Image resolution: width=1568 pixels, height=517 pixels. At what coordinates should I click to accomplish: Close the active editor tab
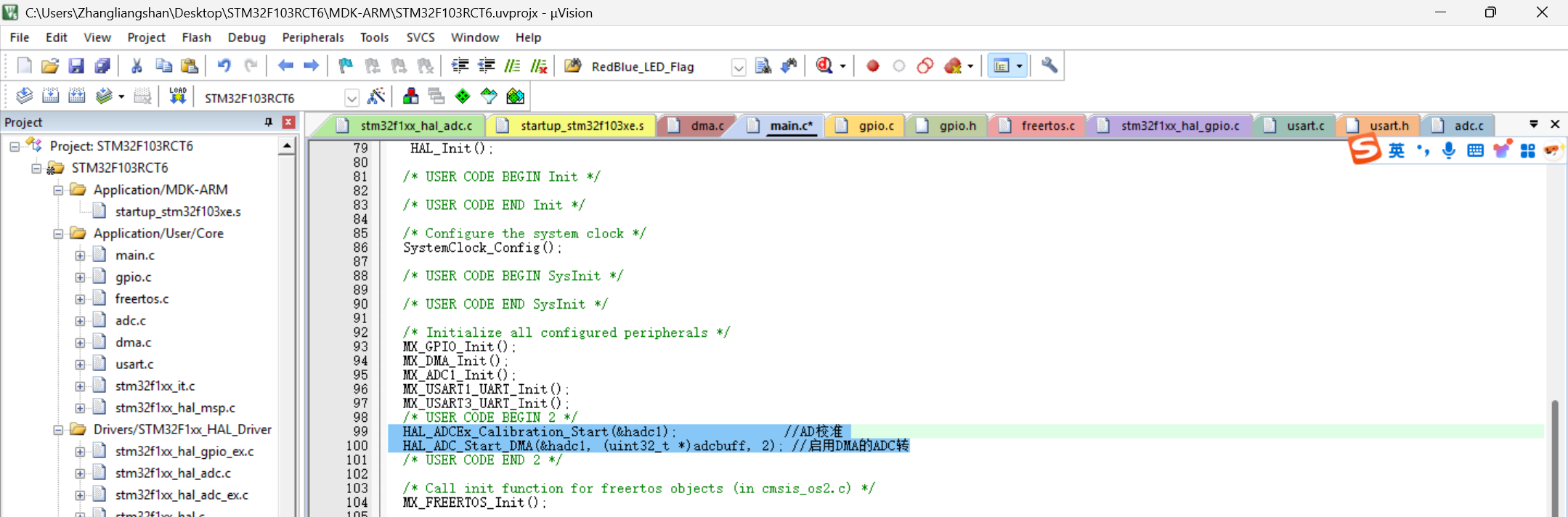click(1555, 124)
